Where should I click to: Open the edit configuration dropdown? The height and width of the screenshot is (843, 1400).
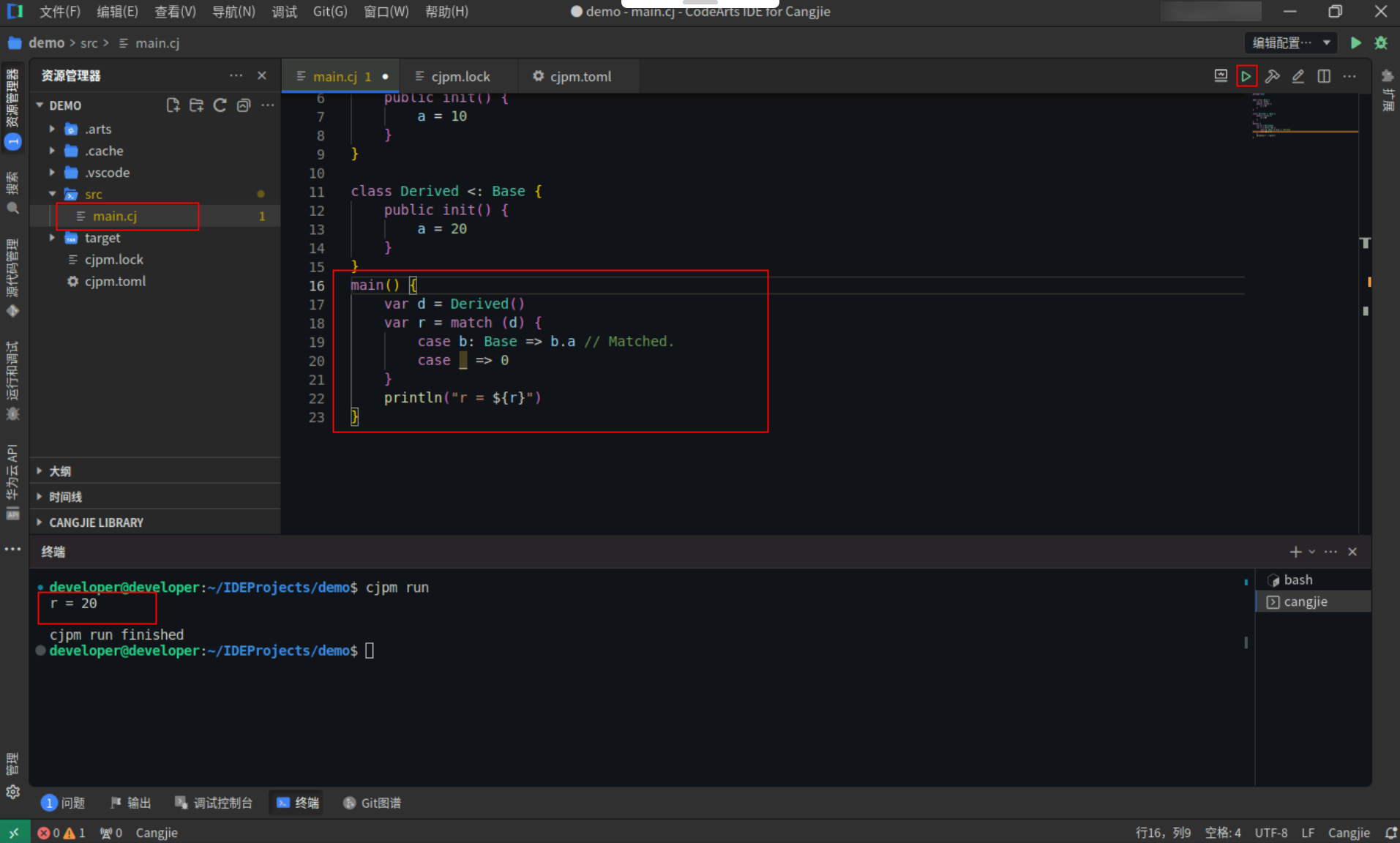[1291, 43]
